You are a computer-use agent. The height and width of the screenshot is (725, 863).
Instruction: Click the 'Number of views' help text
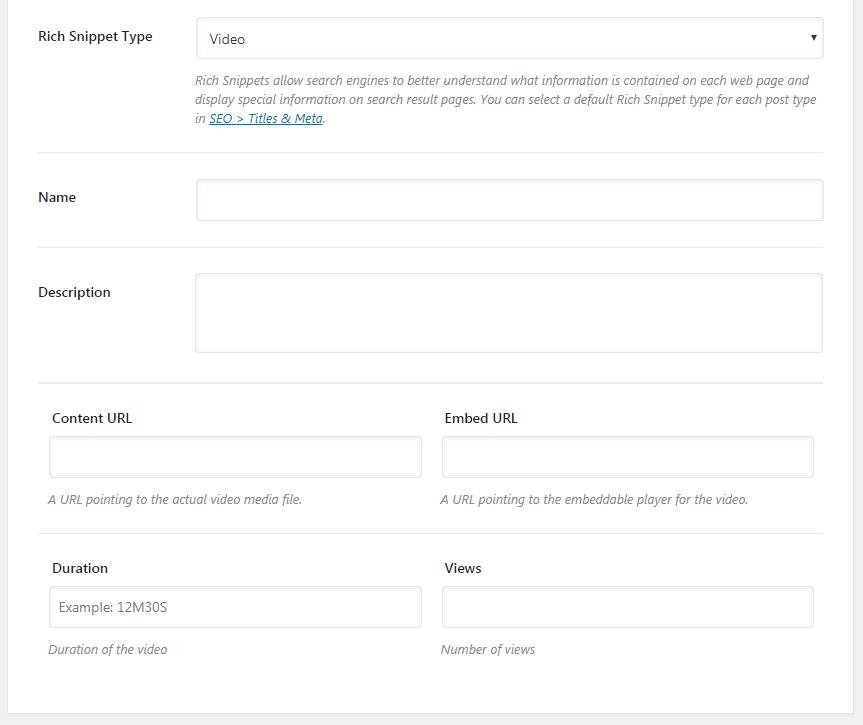(x=488, y=650)
